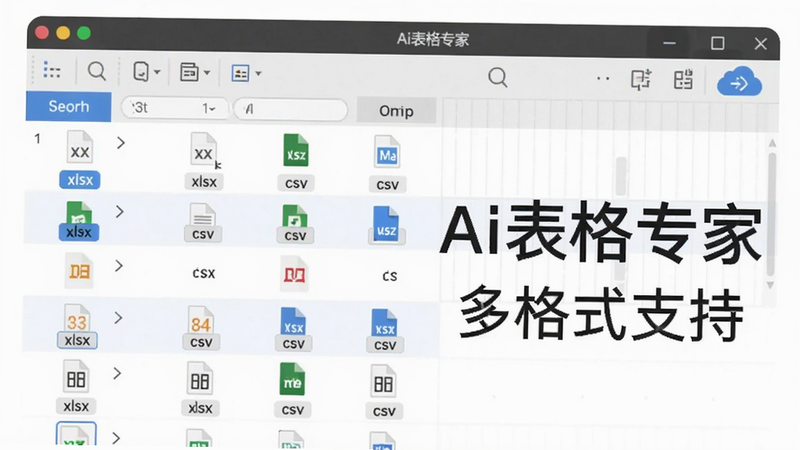Select the grid xlsx file in first column, fifth row
This screenshot has width=800, height=450.
76,387
